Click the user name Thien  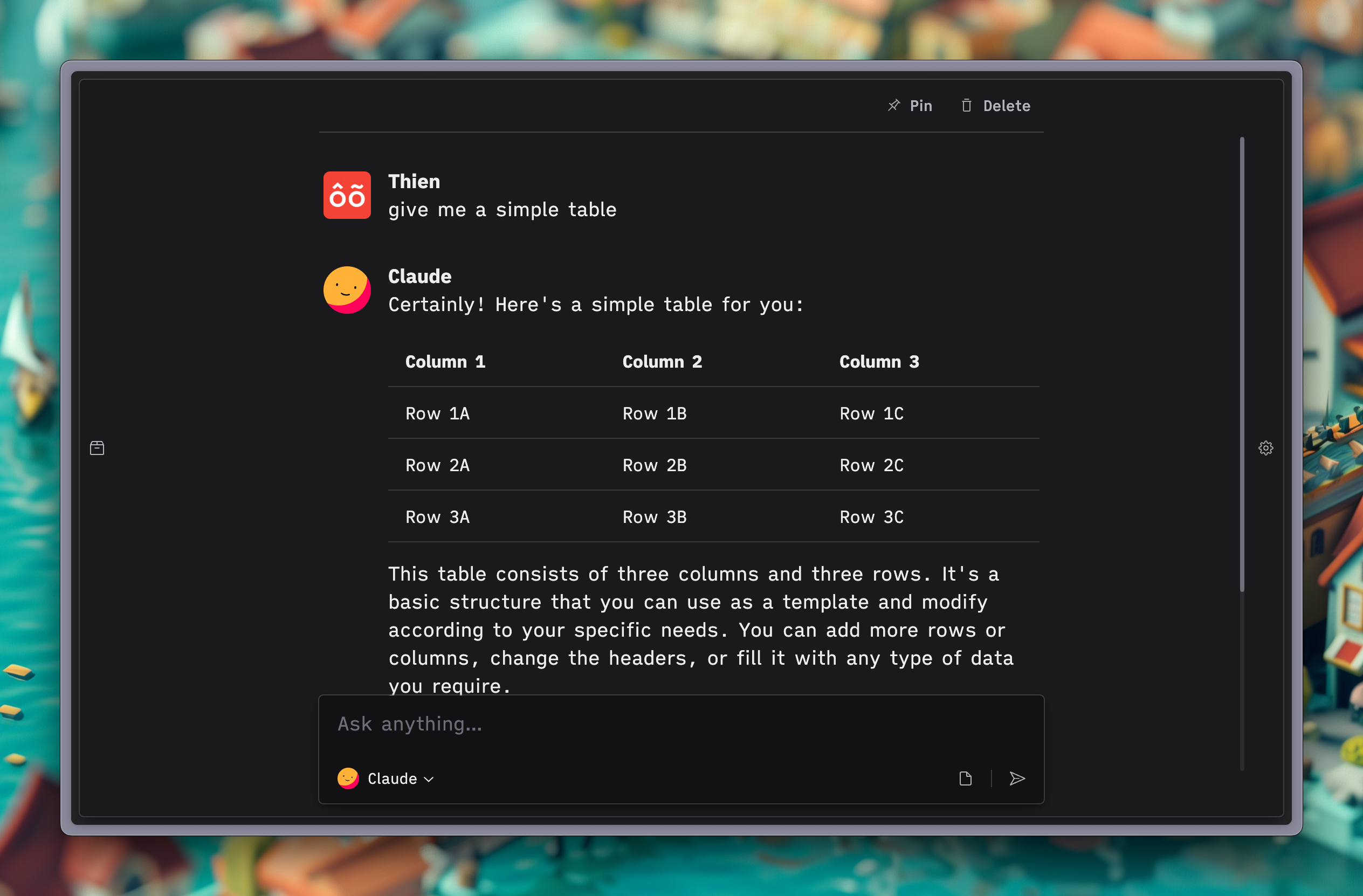point(414,182)
